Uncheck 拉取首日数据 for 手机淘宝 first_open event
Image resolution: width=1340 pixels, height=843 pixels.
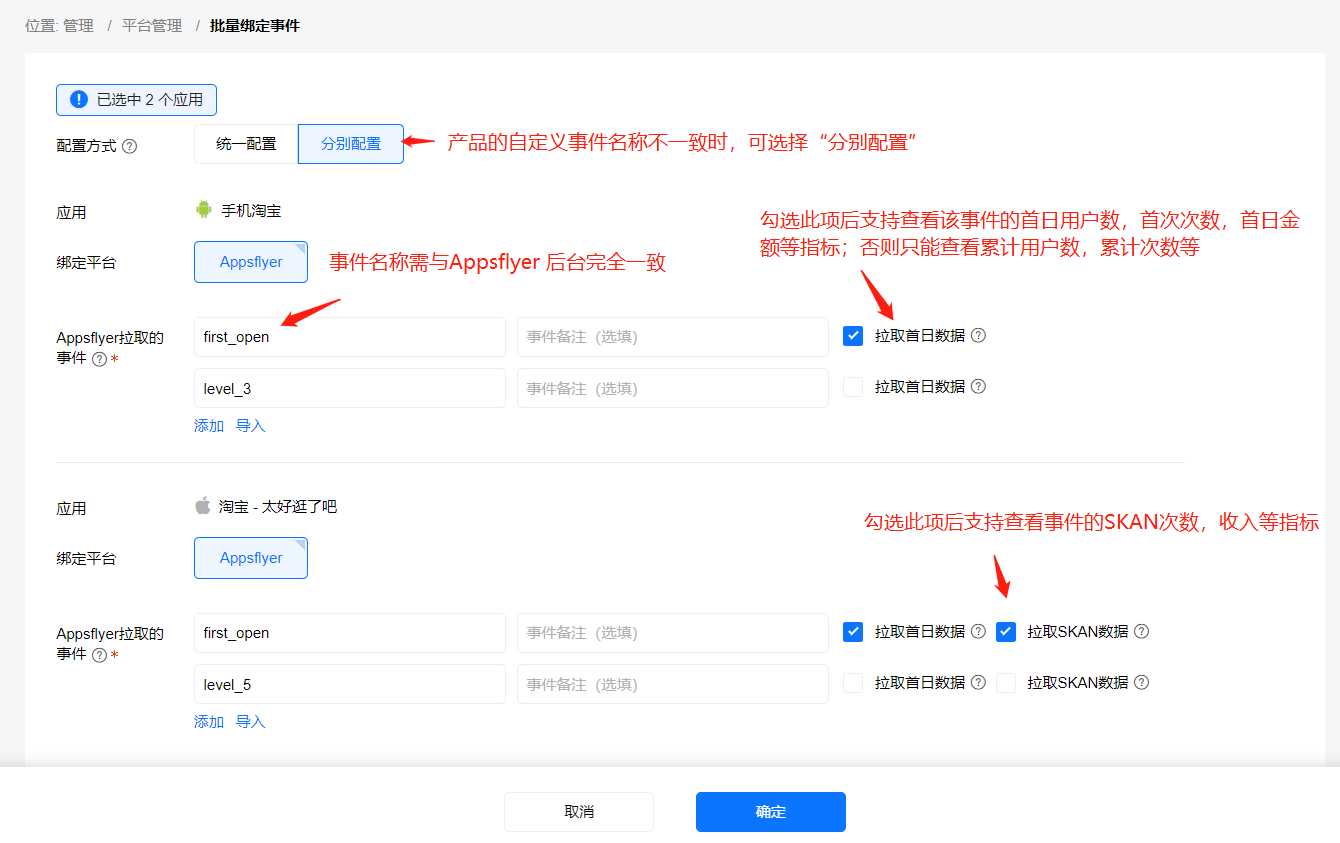[853, 336]
